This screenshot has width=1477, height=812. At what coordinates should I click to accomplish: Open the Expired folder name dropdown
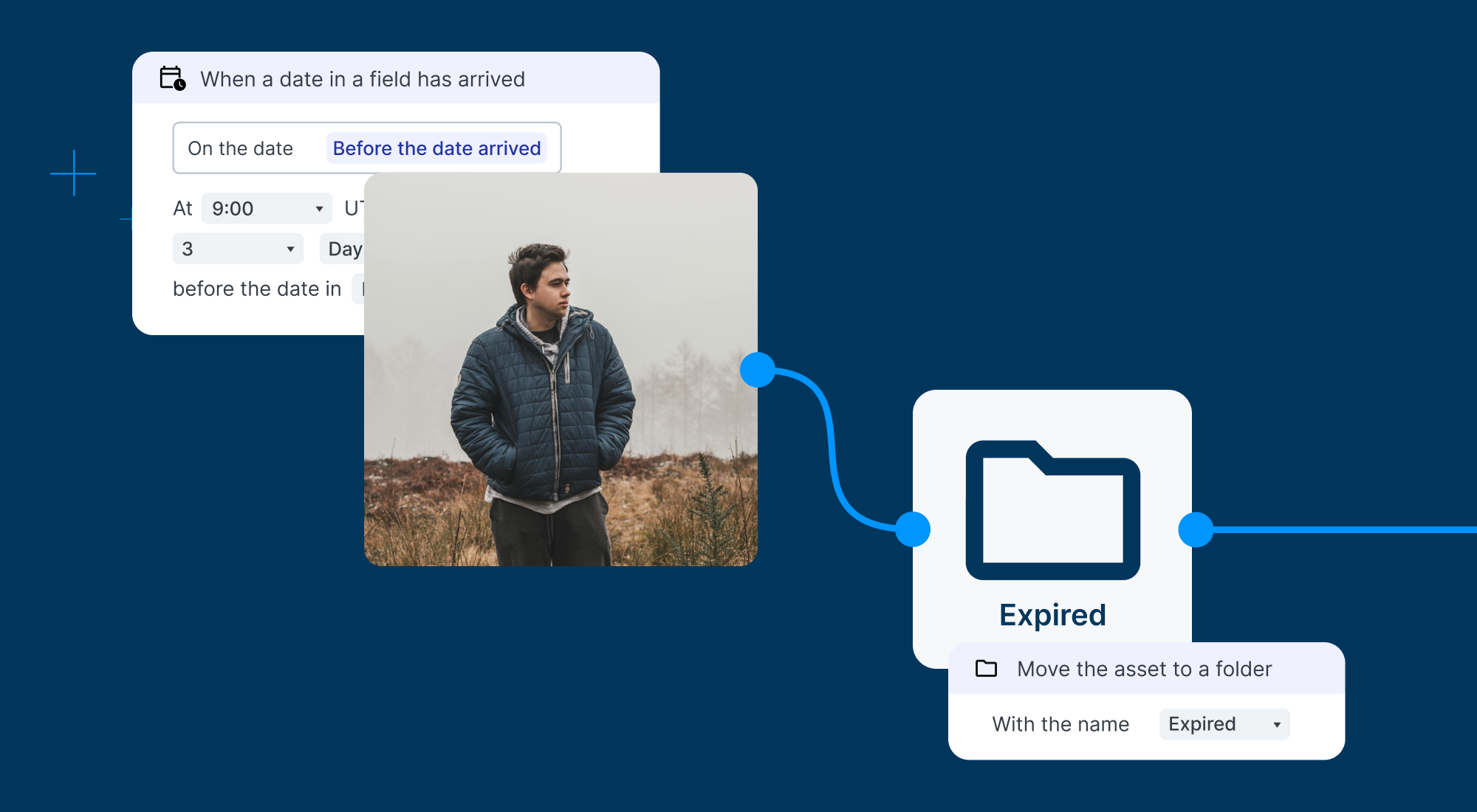[1223, 723]
